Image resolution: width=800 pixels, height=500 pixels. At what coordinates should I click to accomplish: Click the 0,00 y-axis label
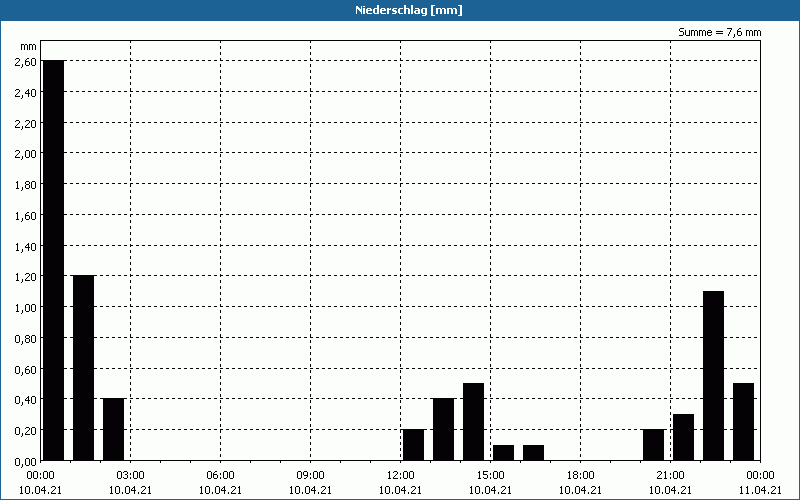pos(26,462)
